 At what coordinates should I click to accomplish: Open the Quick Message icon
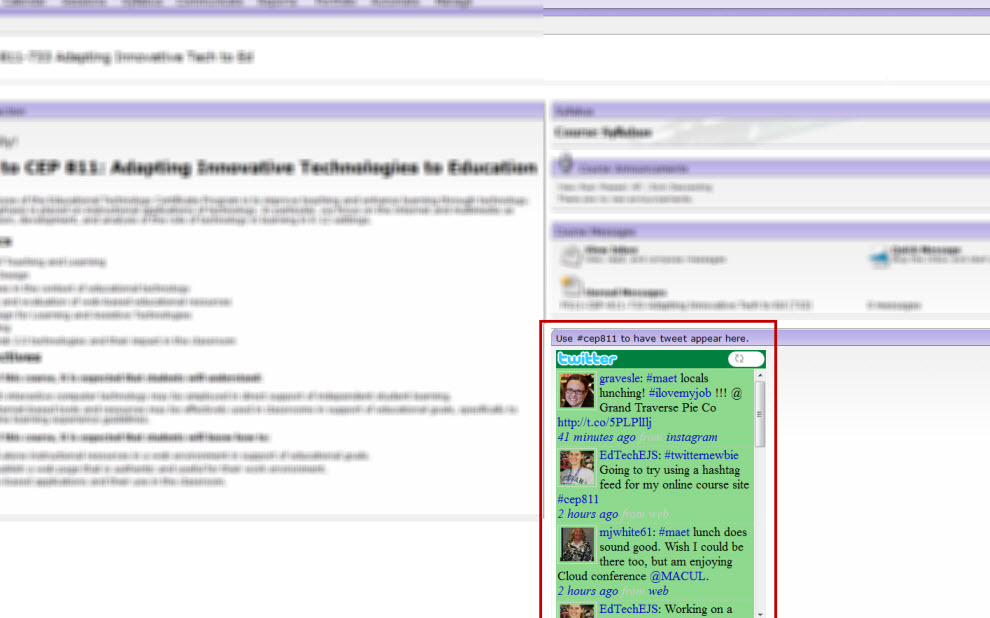tap(879, 256)
